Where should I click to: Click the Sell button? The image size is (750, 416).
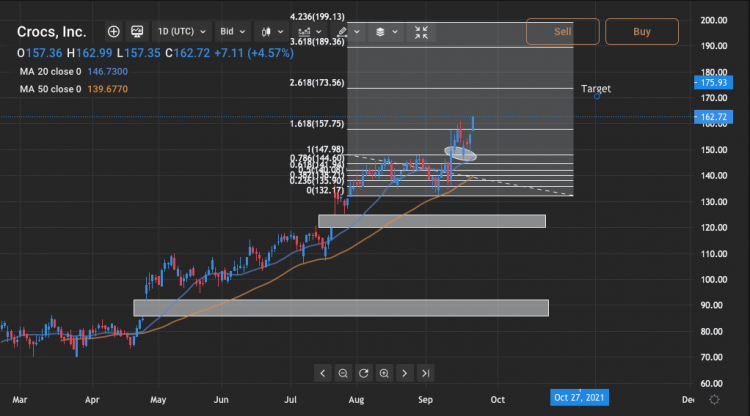click(562, 32)
